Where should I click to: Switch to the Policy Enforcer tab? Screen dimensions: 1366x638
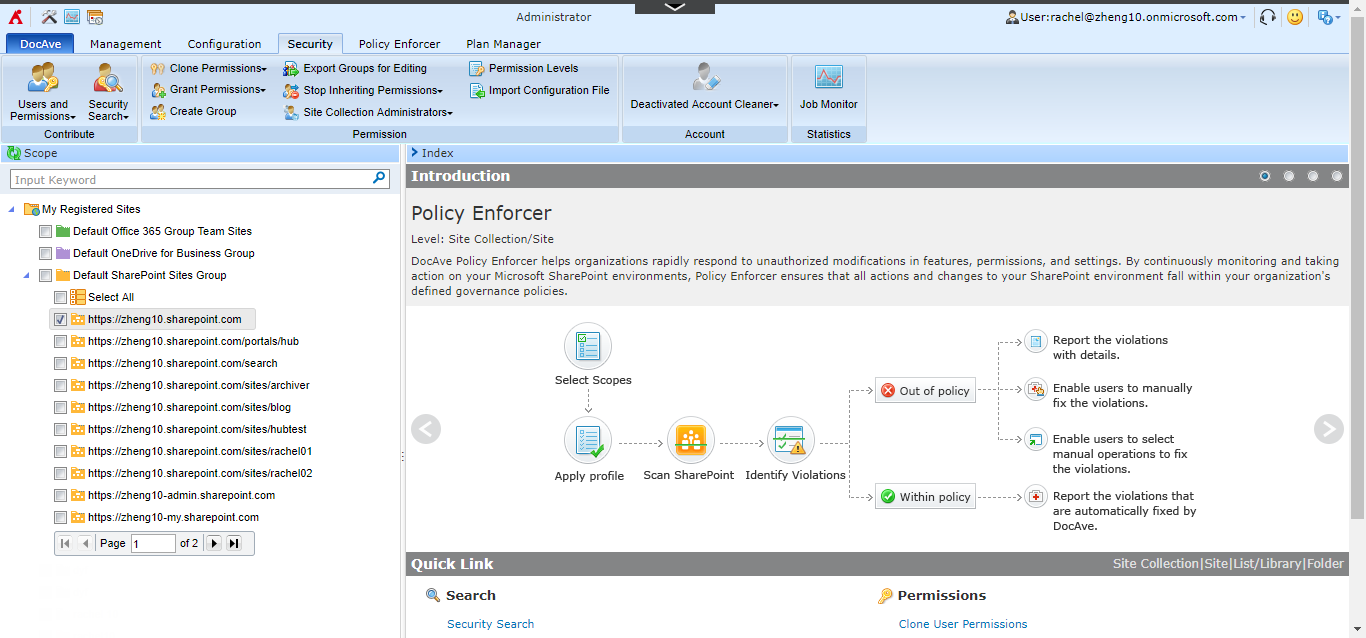tap(398, 44)
